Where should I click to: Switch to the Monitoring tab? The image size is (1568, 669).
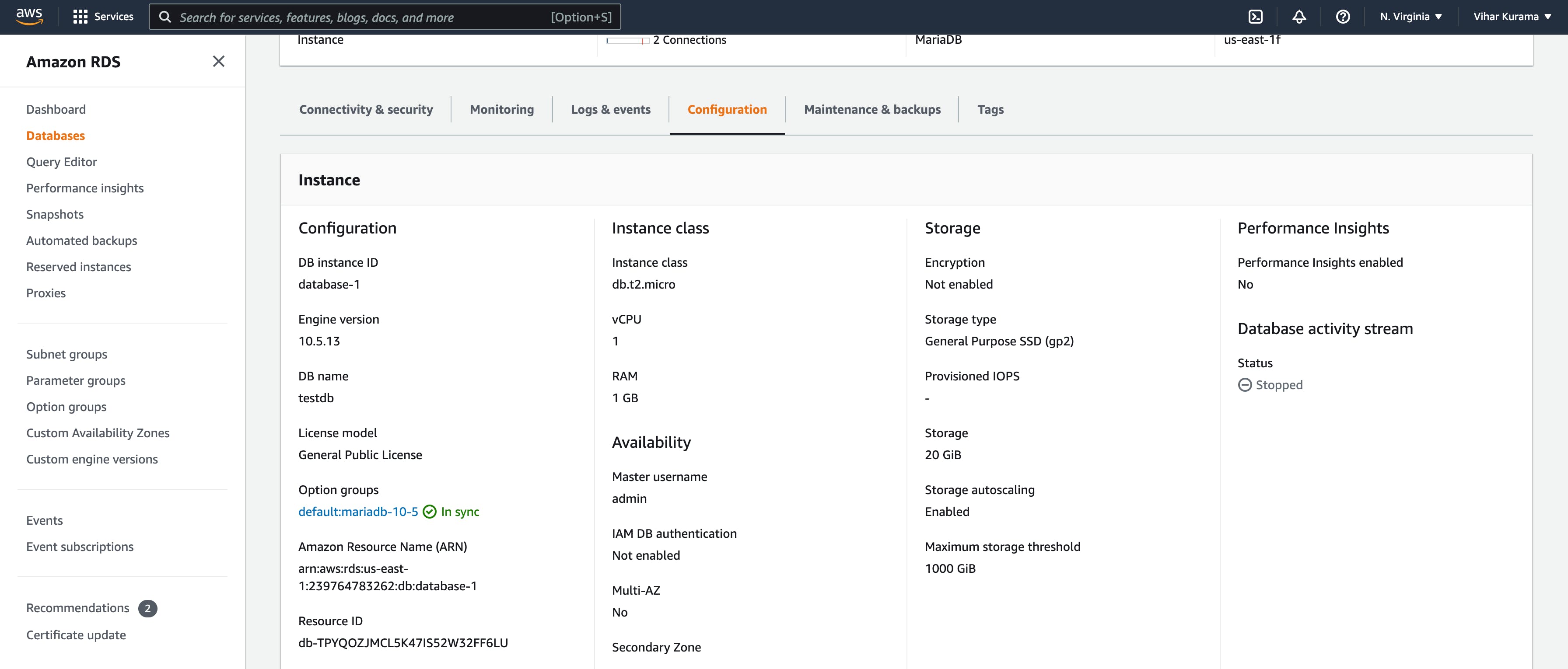[x=501, y=109]
